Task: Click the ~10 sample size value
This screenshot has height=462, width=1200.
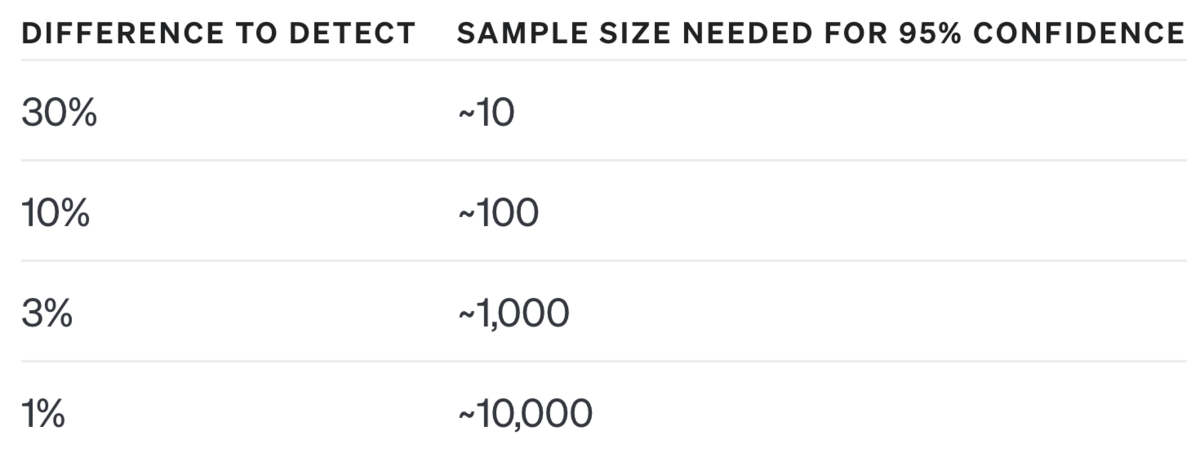Action: (x=486, y=113)
